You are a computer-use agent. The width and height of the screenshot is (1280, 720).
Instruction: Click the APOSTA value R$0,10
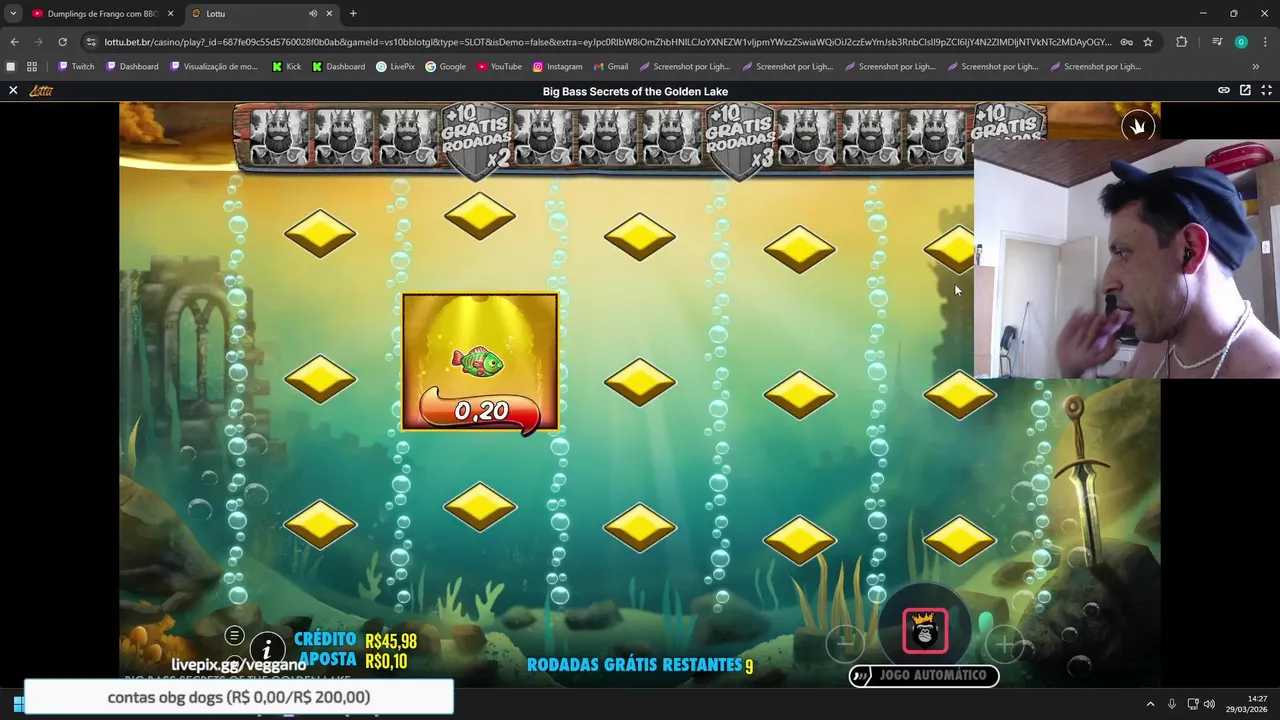point(386,660)
